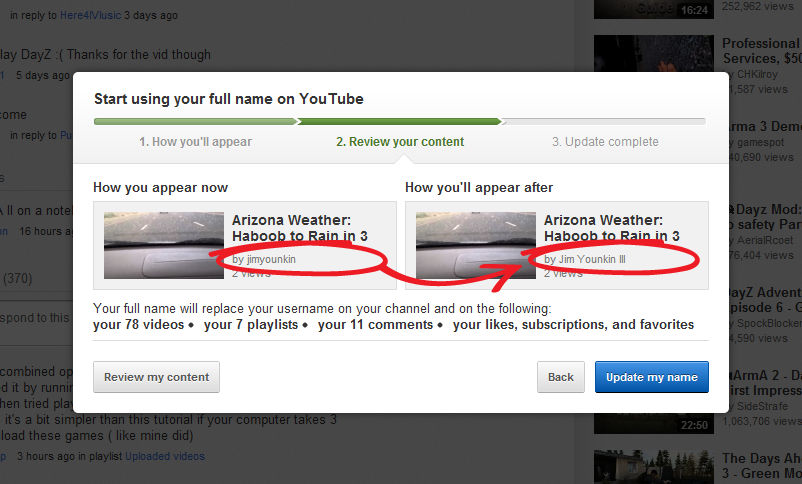Viewport: 802px width, 484px height.
Task: Select step 2 Review your content
Action: click(x=400, y=142)
